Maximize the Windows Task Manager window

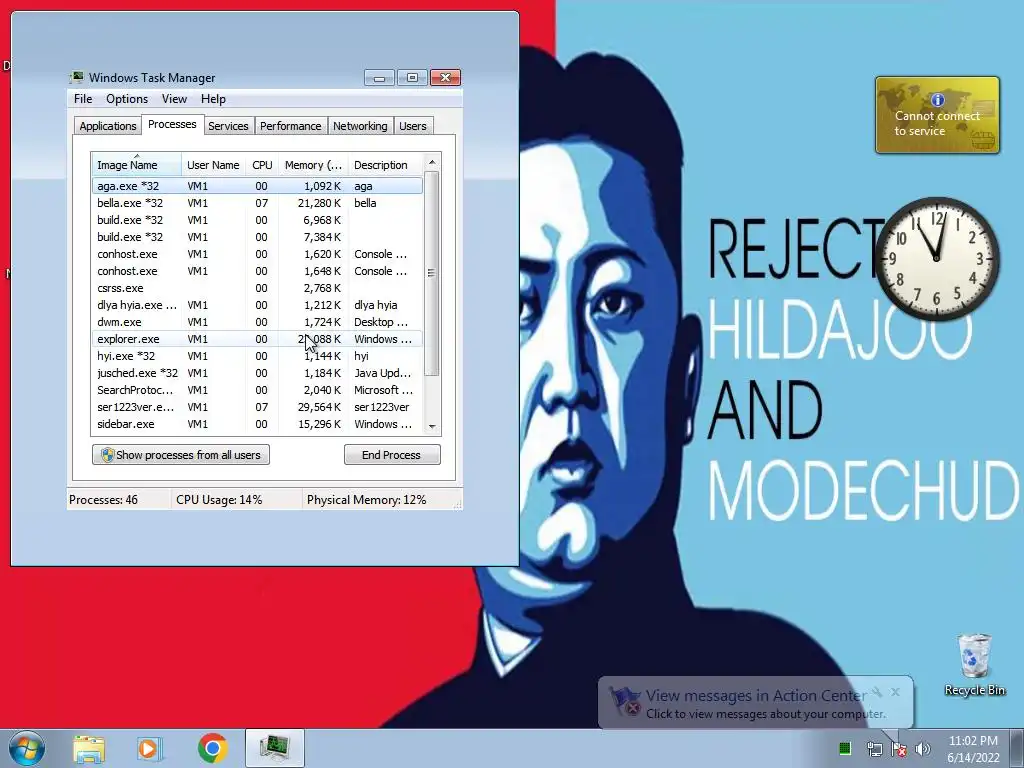click(412, 78)
